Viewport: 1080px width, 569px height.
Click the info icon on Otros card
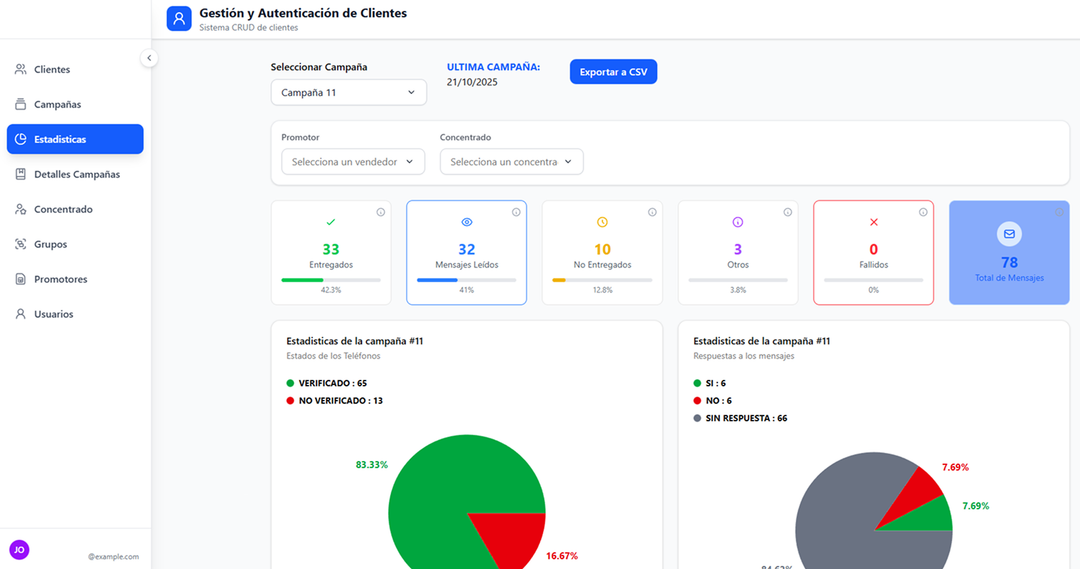[787, 212]
